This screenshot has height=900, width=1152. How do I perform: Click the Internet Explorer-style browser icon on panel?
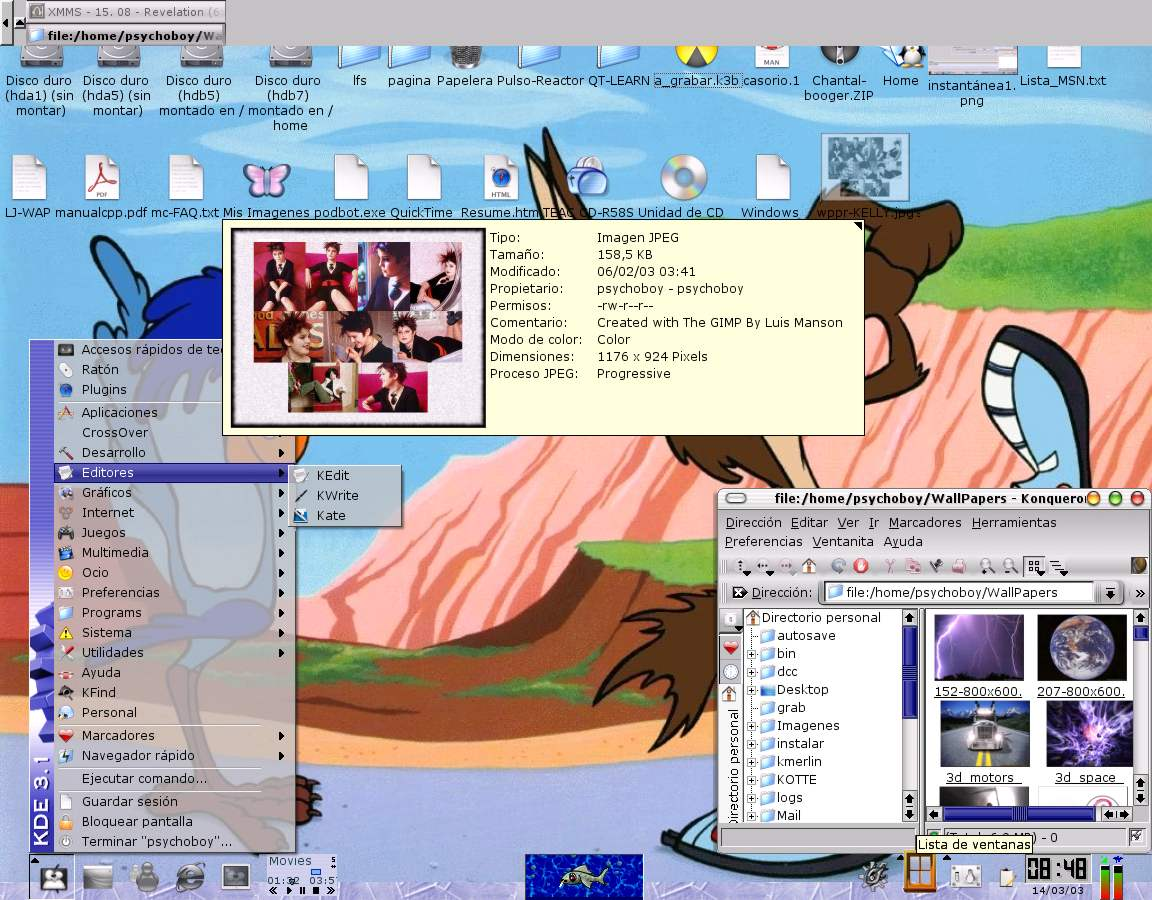point(190,876)
